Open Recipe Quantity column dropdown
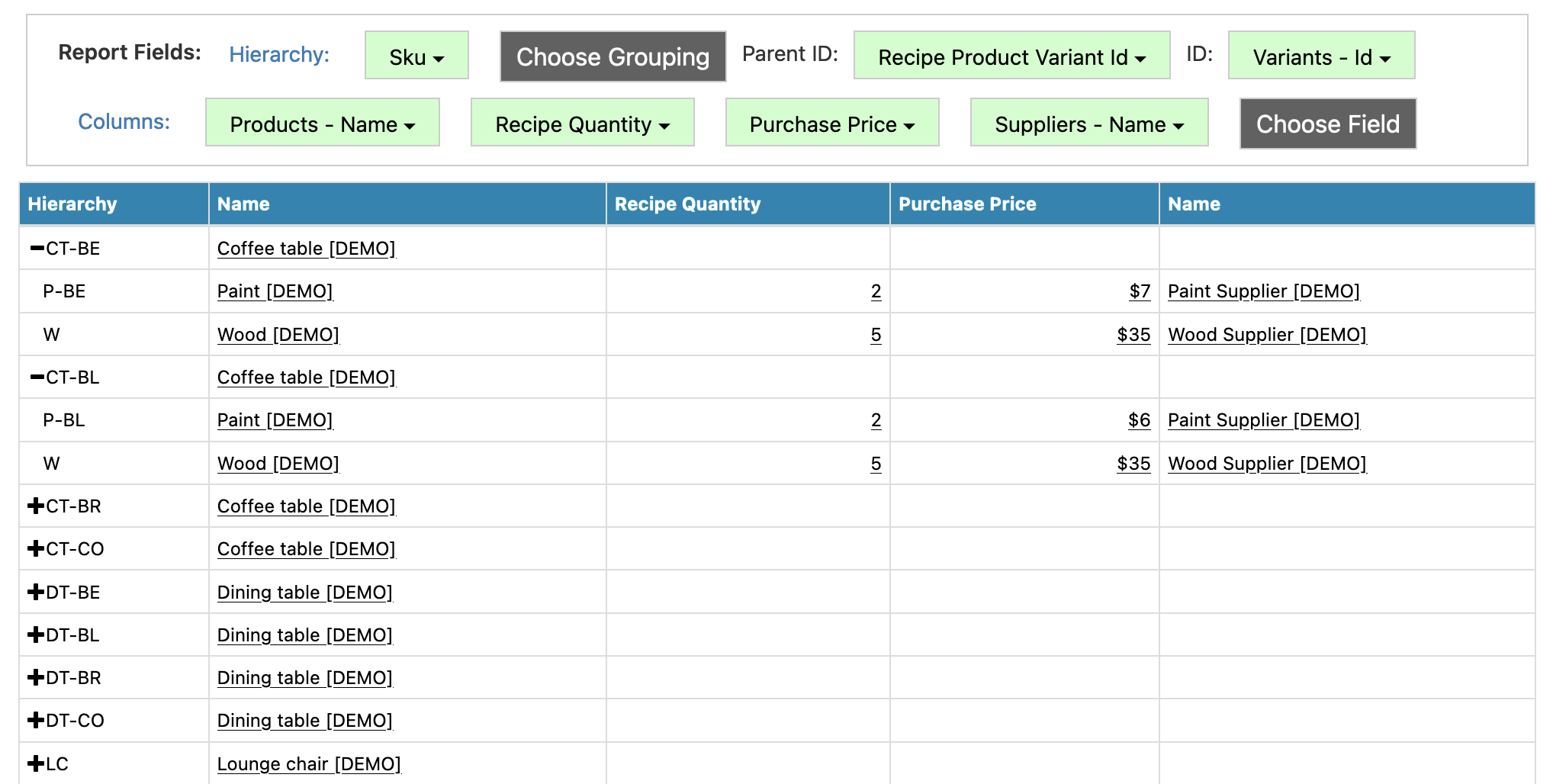Screen dimensions: 1553x784 [583, 123]
